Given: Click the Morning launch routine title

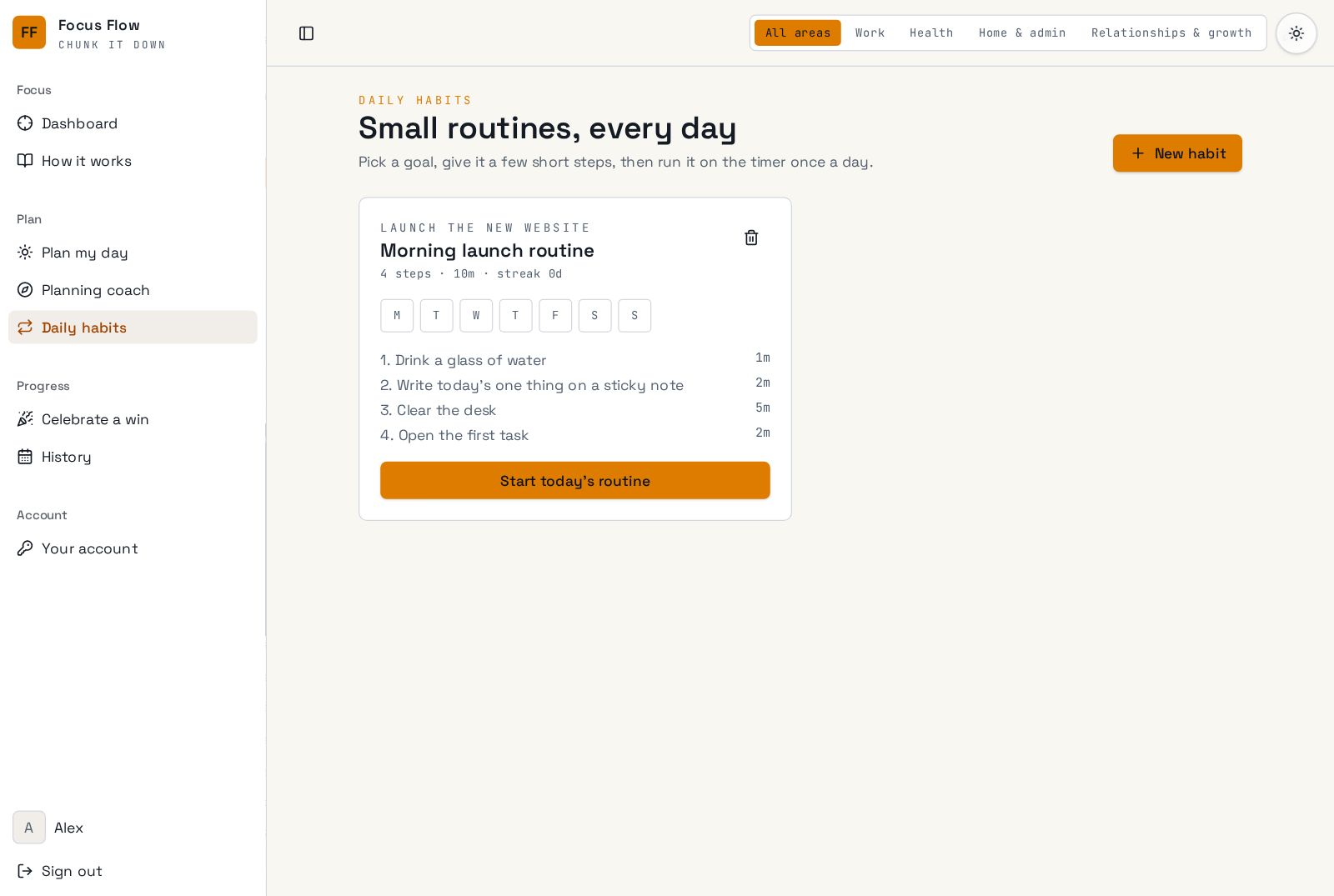Looking at the screenshot, I should (x=487, y=251).
